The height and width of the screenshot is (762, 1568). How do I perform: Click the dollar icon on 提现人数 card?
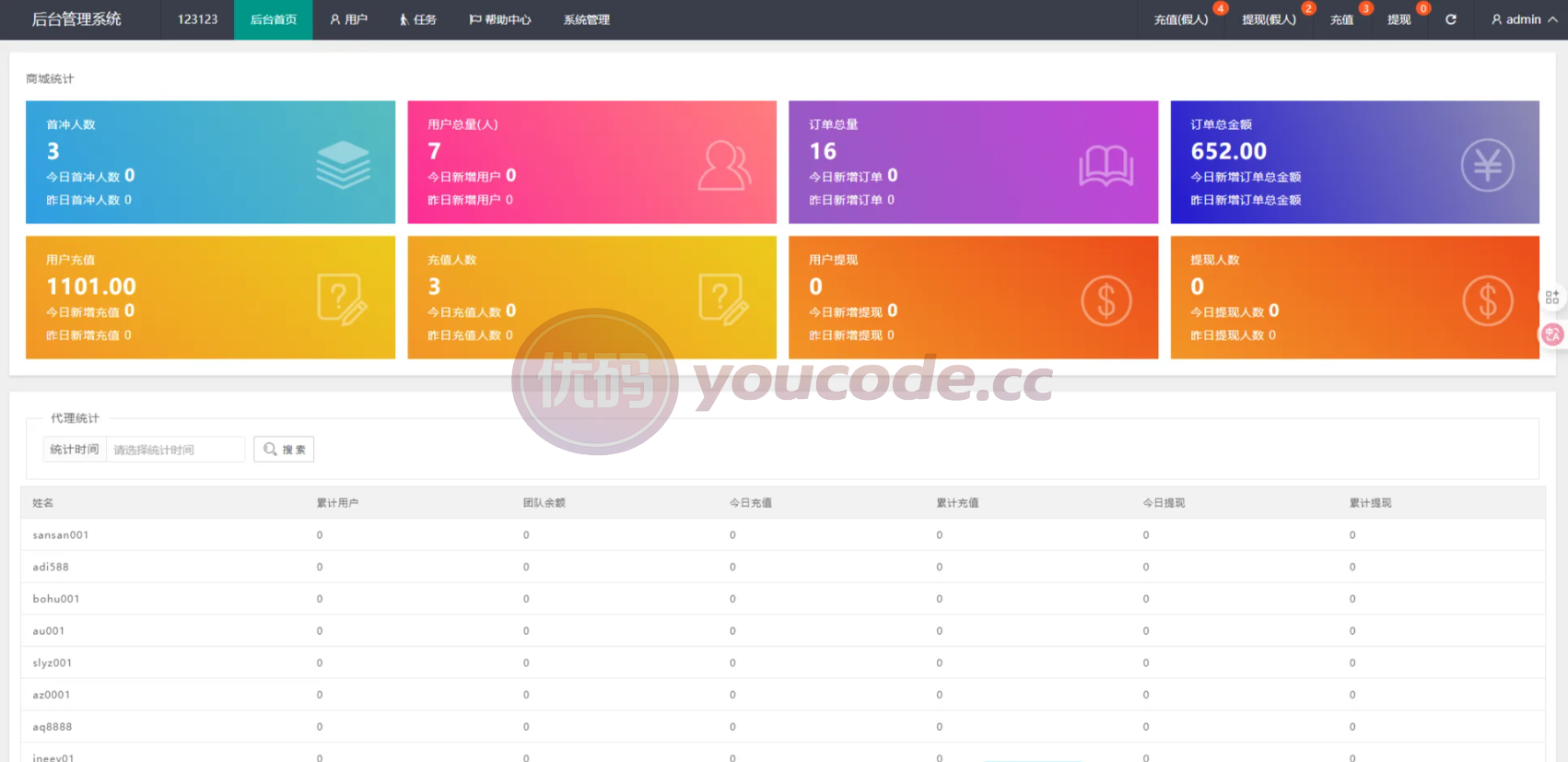1487,300
